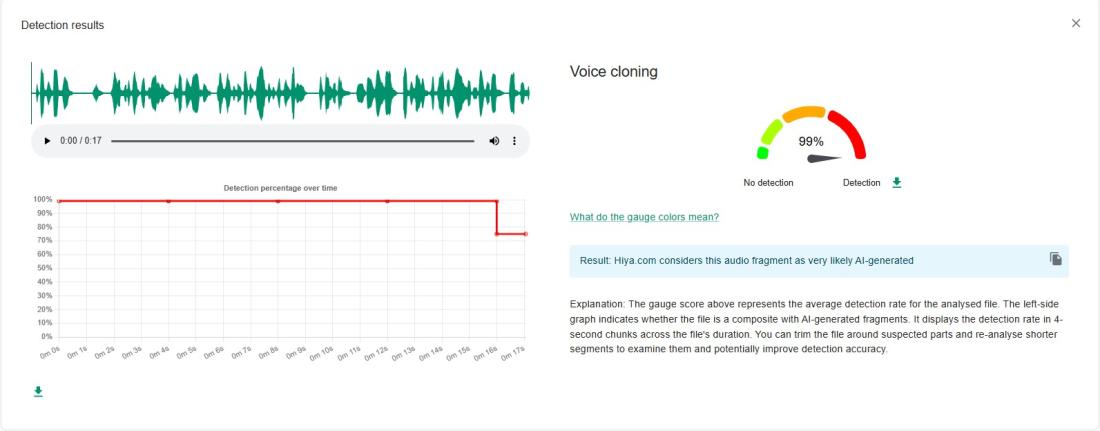This screenshot has height=431, width=1100.
Task: Click the chart data point at 8s
Action: click(x=278, y=201)
